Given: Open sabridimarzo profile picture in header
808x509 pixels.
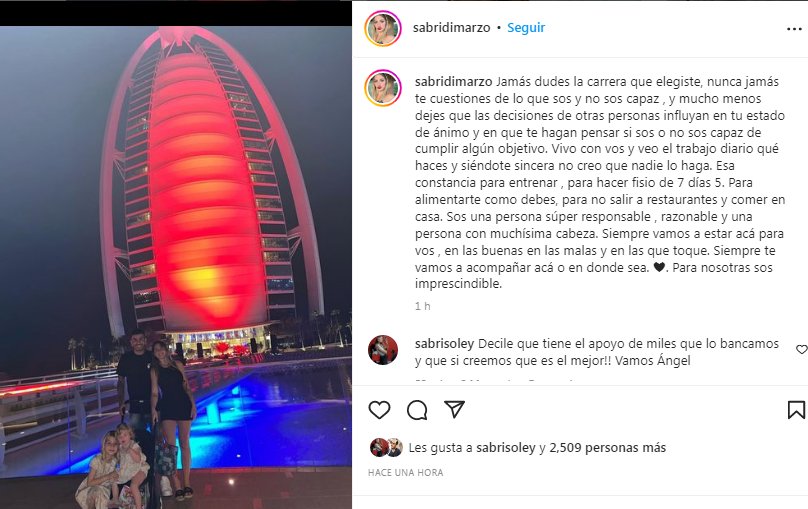Looking at the screenshot, I should (383, 28).
